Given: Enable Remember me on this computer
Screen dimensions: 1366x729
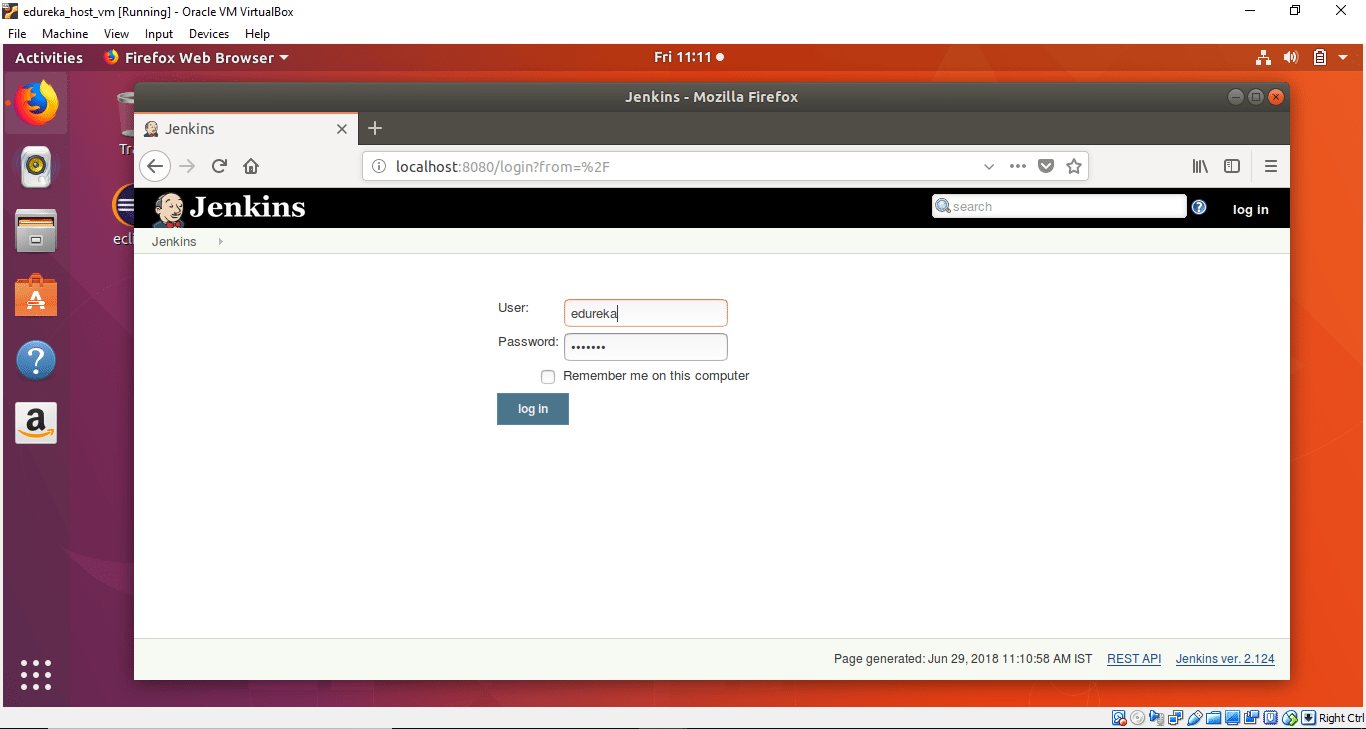Looking at the screenshot, I should 548,377.
